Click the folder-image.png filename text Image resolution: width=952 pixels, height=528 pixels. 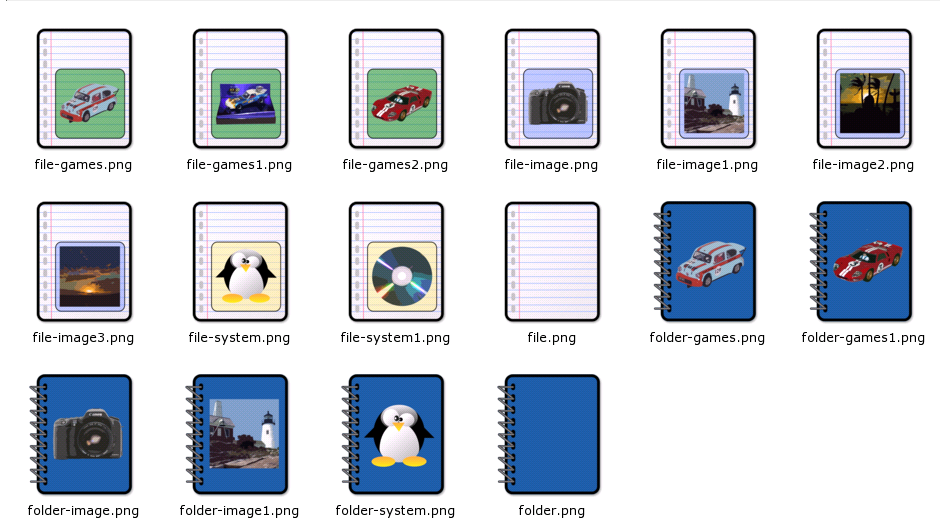(83, 511)
